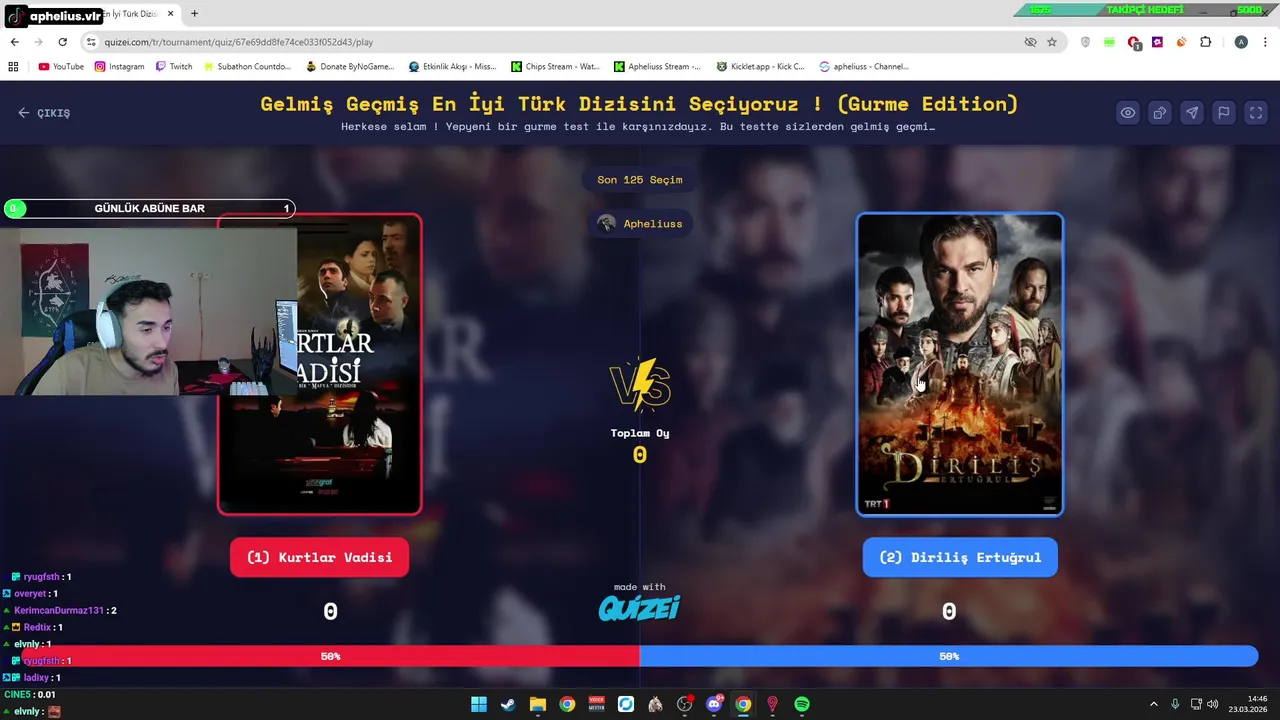Toggle fullscreen mode for the quiz
The image size is (1280, 720).
[x=1256, y=113]
